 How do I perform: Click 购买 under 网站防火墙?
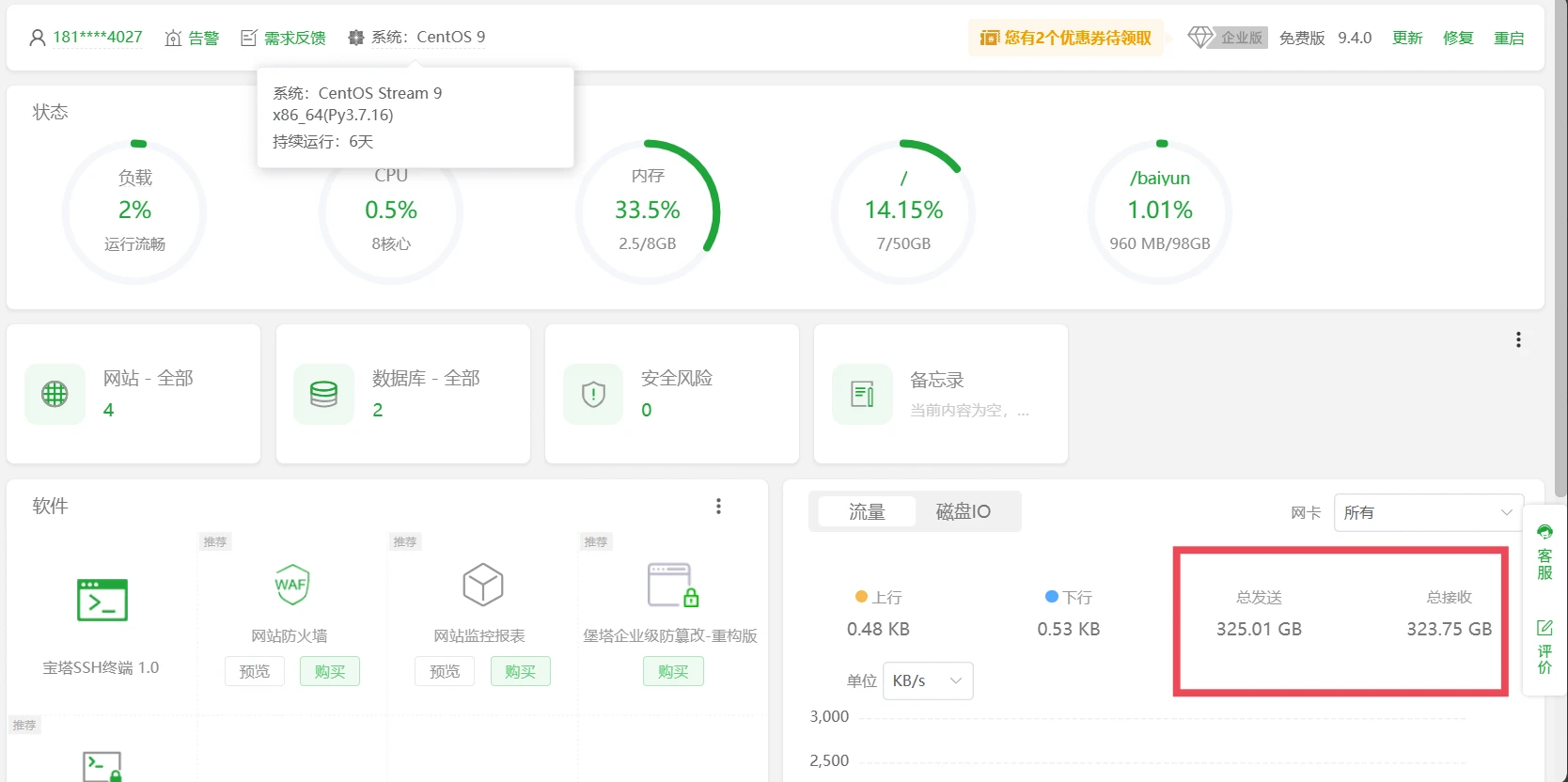(330, 671)
